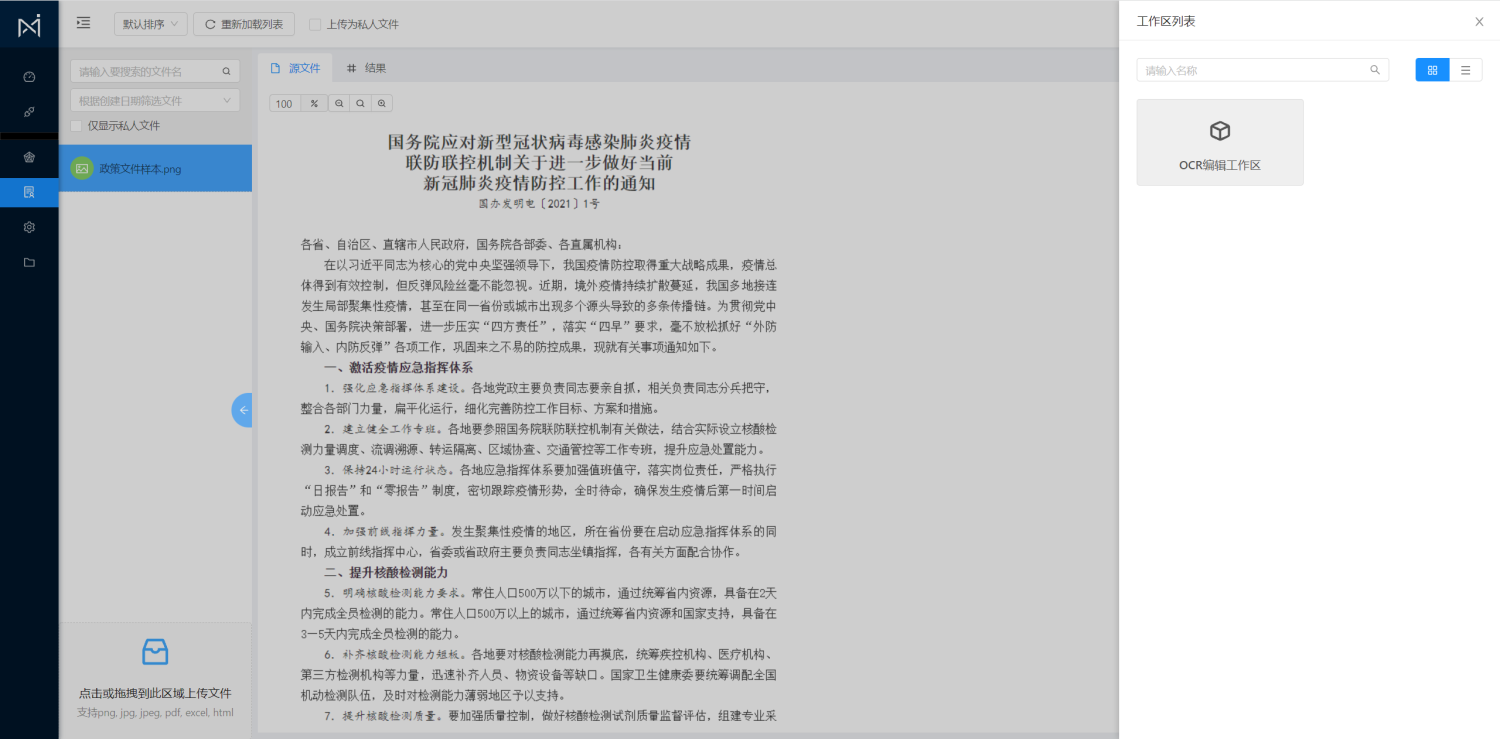Viewport: 1500px width, 739px height.
Task: Click the zoom out magnifier icon
Action: [339, 104]
